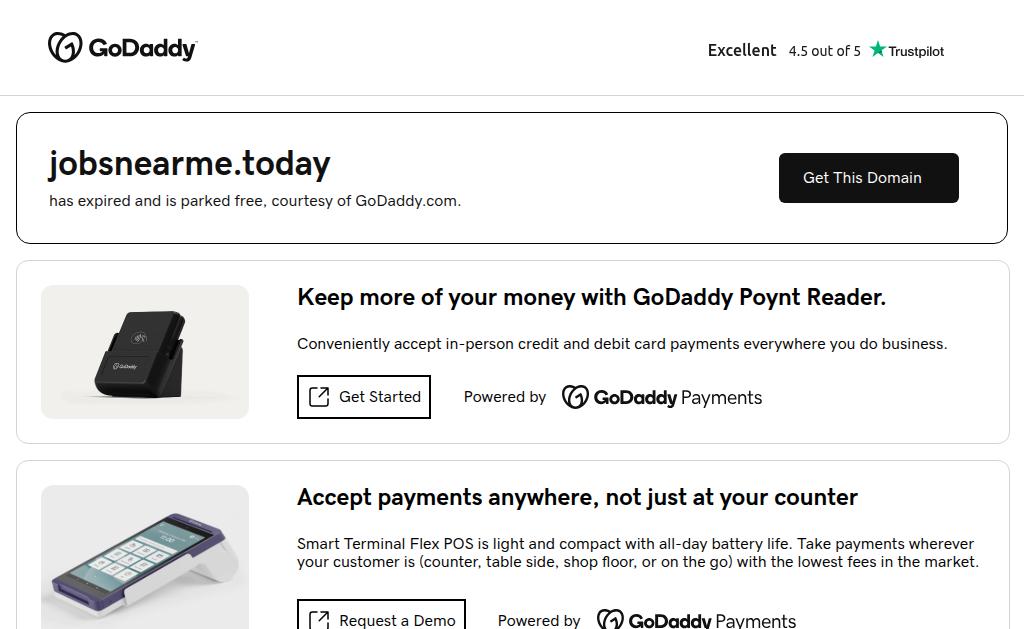The height and width of the screenshot is (629, 1024).
Task: Click the GoDaddy logo in header
Action: (x=122, y=48)
